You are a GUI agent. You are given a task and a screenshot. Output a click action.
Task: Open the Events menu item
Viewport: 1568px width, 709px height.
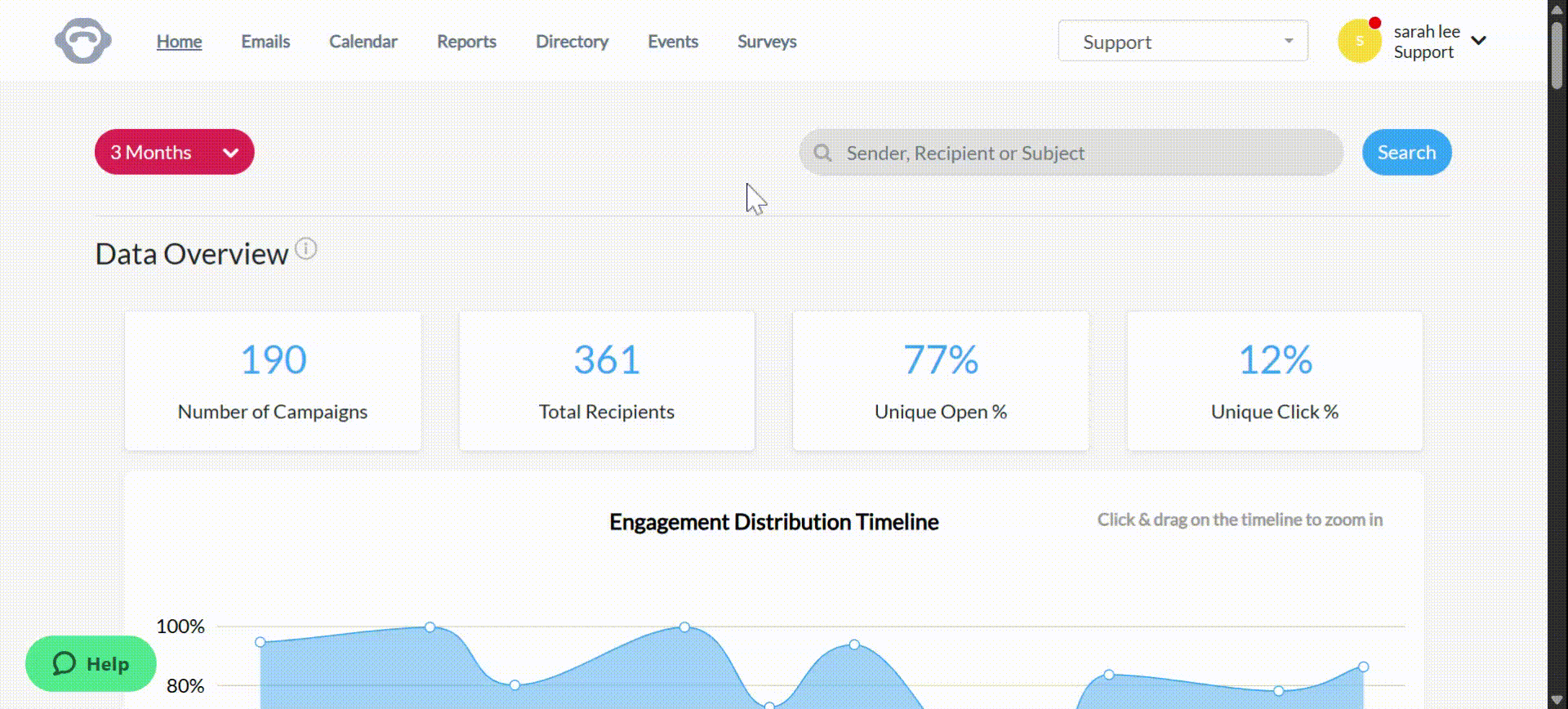click(673, 41)
